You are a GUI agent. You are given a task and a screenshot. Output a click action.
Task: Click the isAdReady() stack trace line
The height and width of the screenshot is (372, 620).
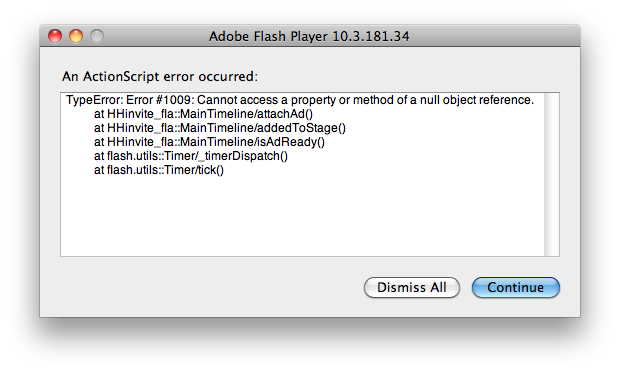[209, 142]
